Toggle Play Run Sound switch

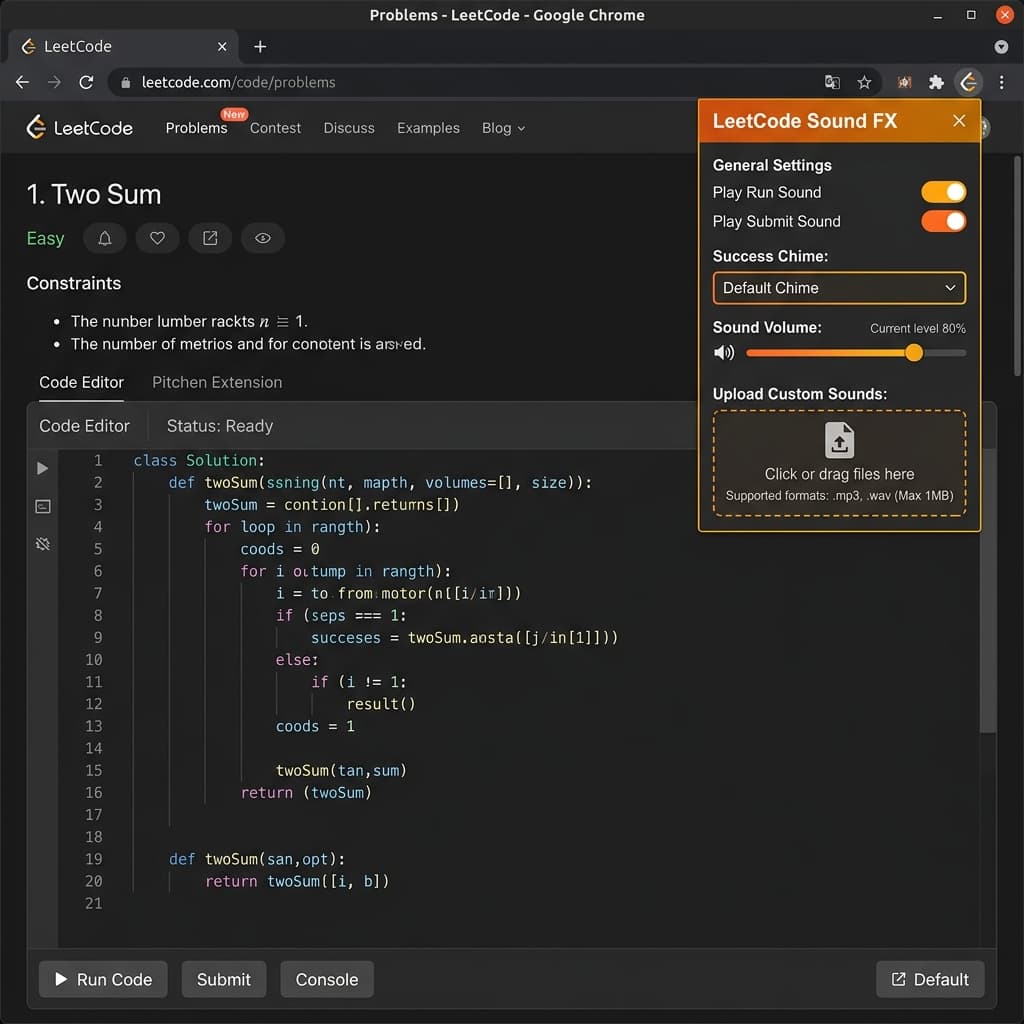(x=944, y=192)
